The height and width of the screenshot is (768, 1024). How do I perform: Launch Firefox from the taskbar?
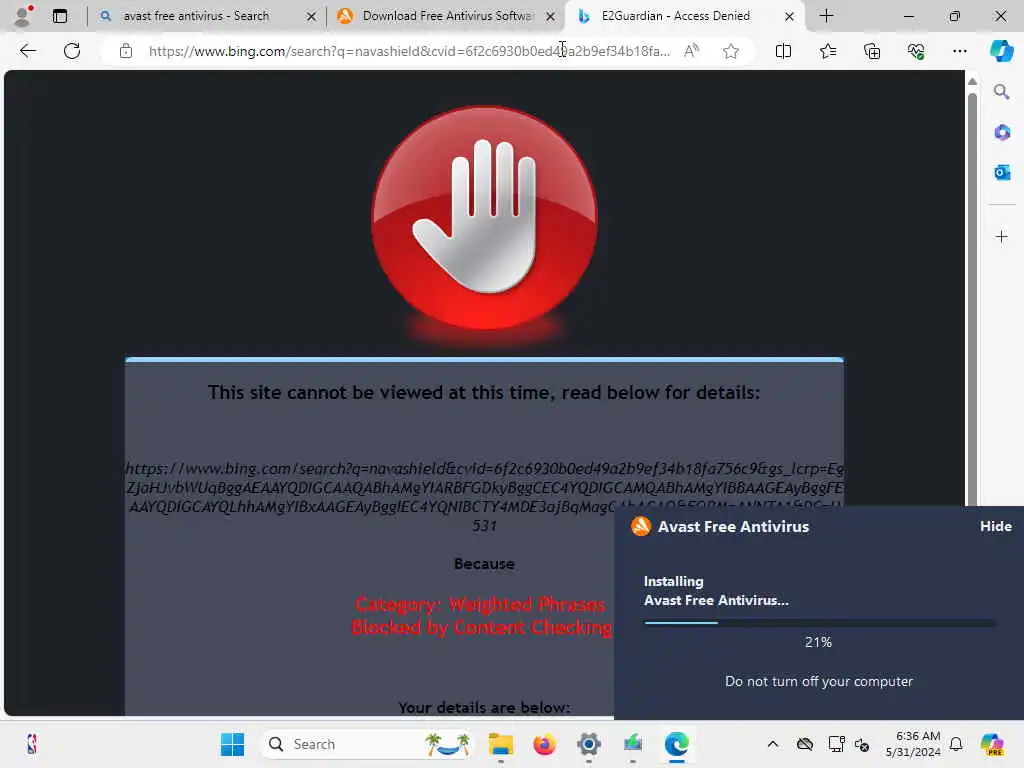(545, 744)
